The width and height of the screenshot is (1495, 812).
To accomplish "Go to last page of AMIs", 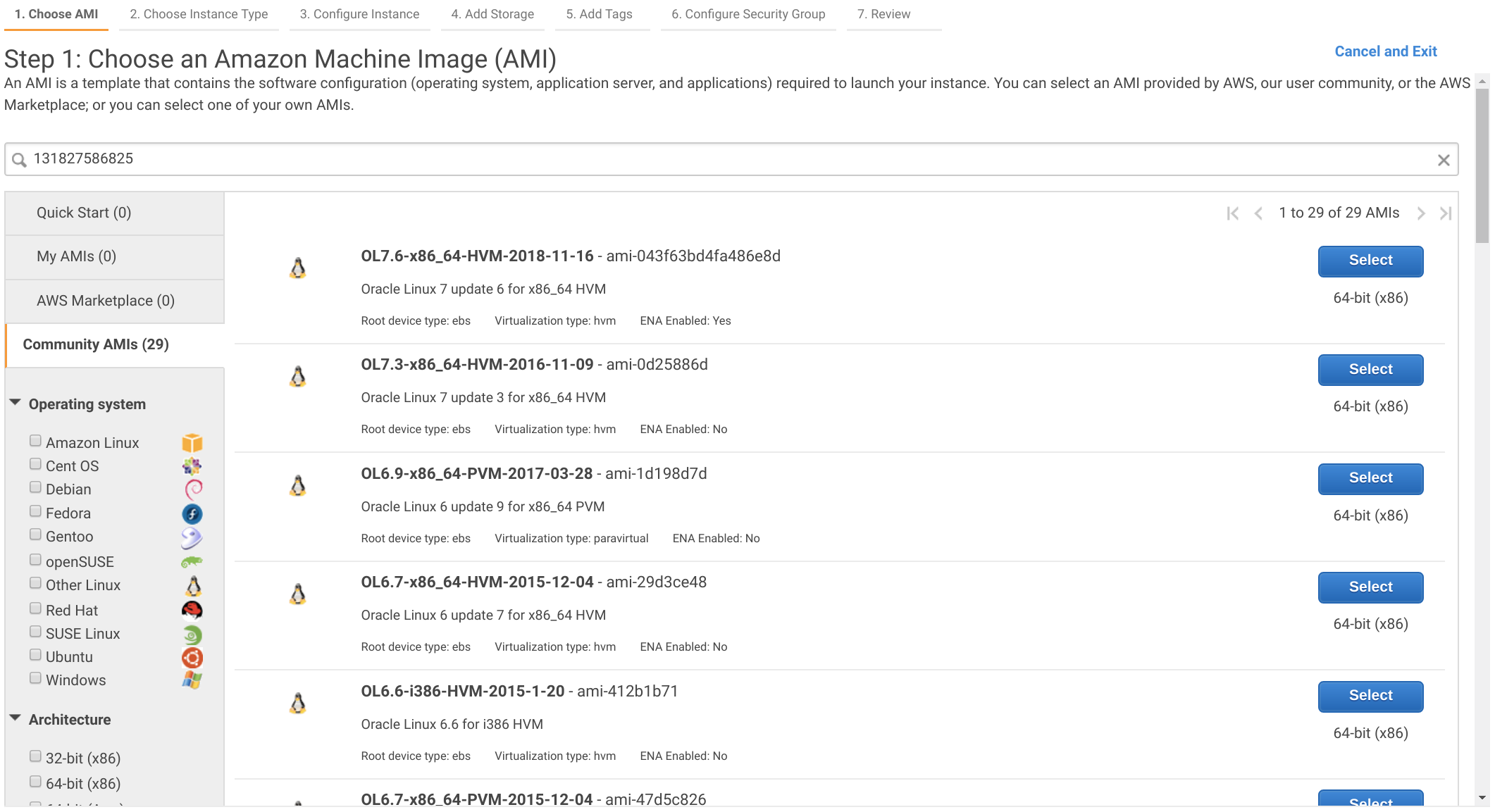I will click(x=1446, y=213).
